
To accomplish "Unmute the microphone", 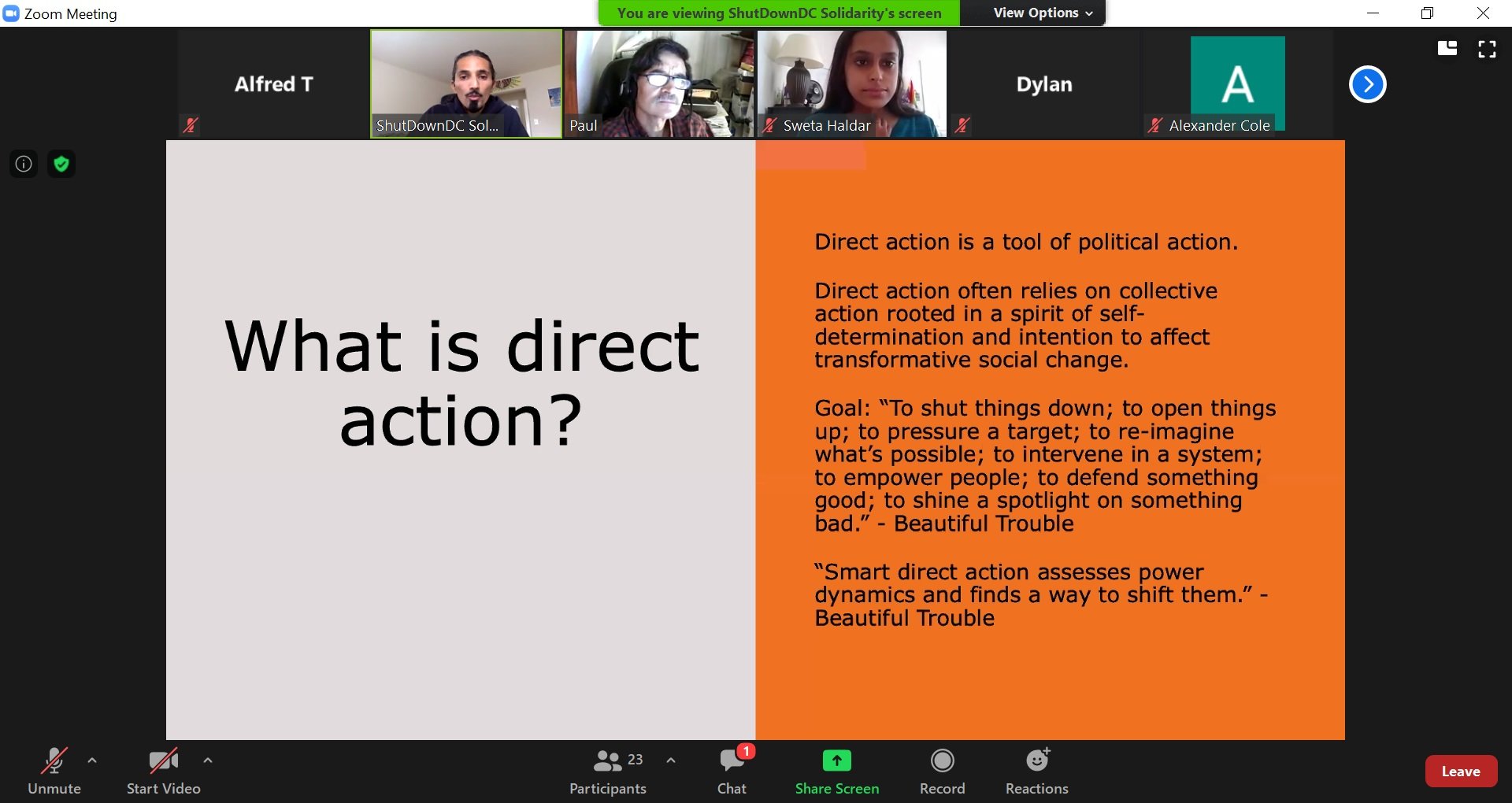I will pyautogui.click(x=54, y=771).
